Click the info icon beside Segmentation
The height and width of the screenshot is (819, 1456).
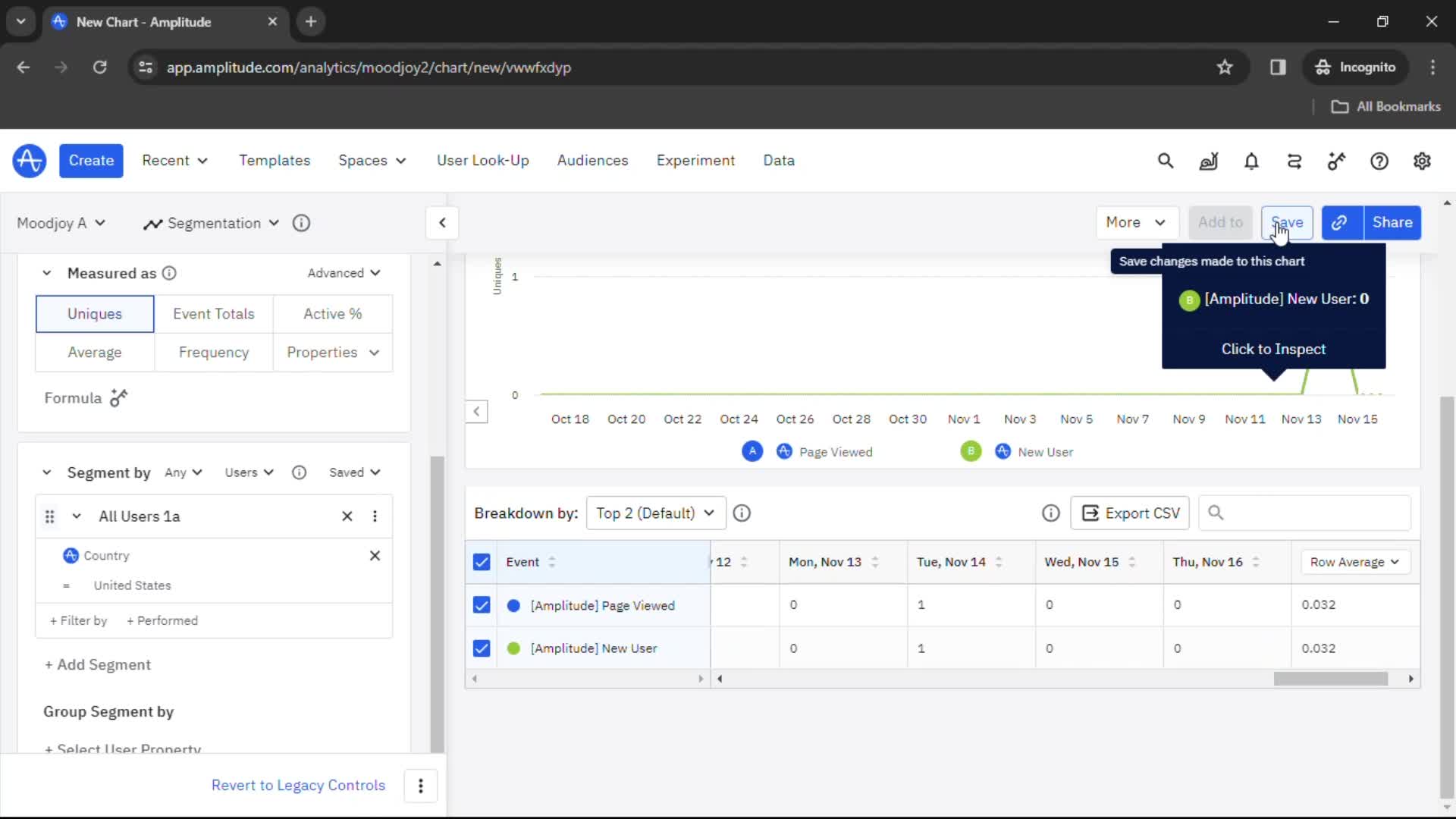[x=301, y=223]
